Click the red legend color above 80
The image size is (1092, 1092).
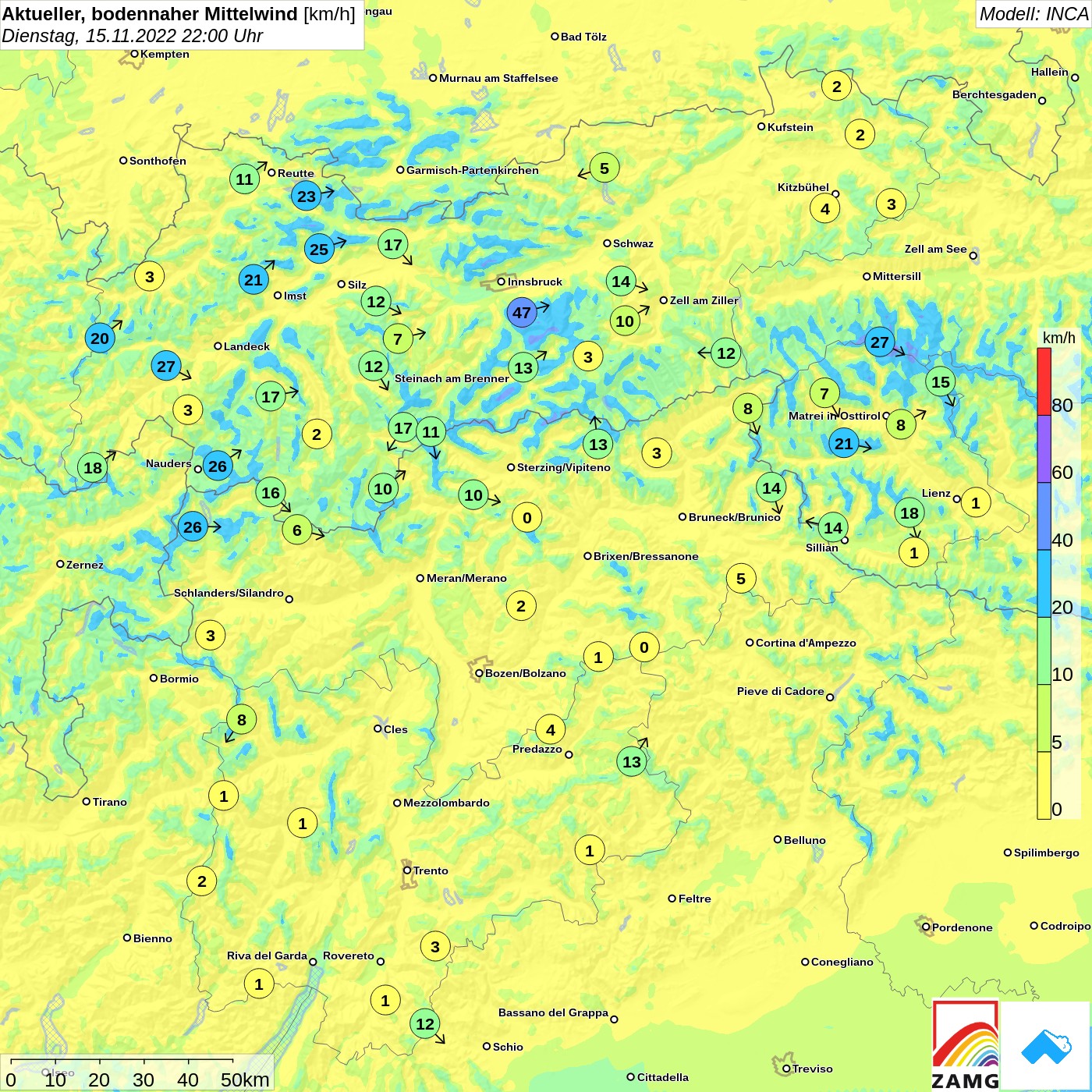1044,381
